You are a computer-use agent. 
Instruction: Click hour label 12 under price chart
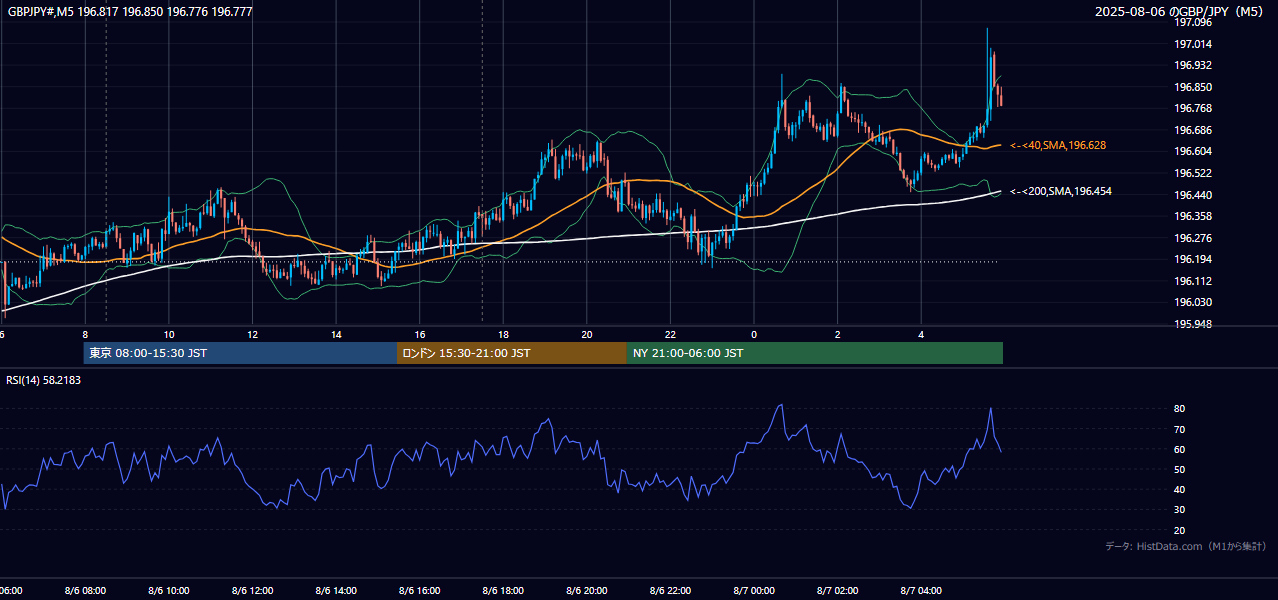pyautogui.click(x=253, y=334)
